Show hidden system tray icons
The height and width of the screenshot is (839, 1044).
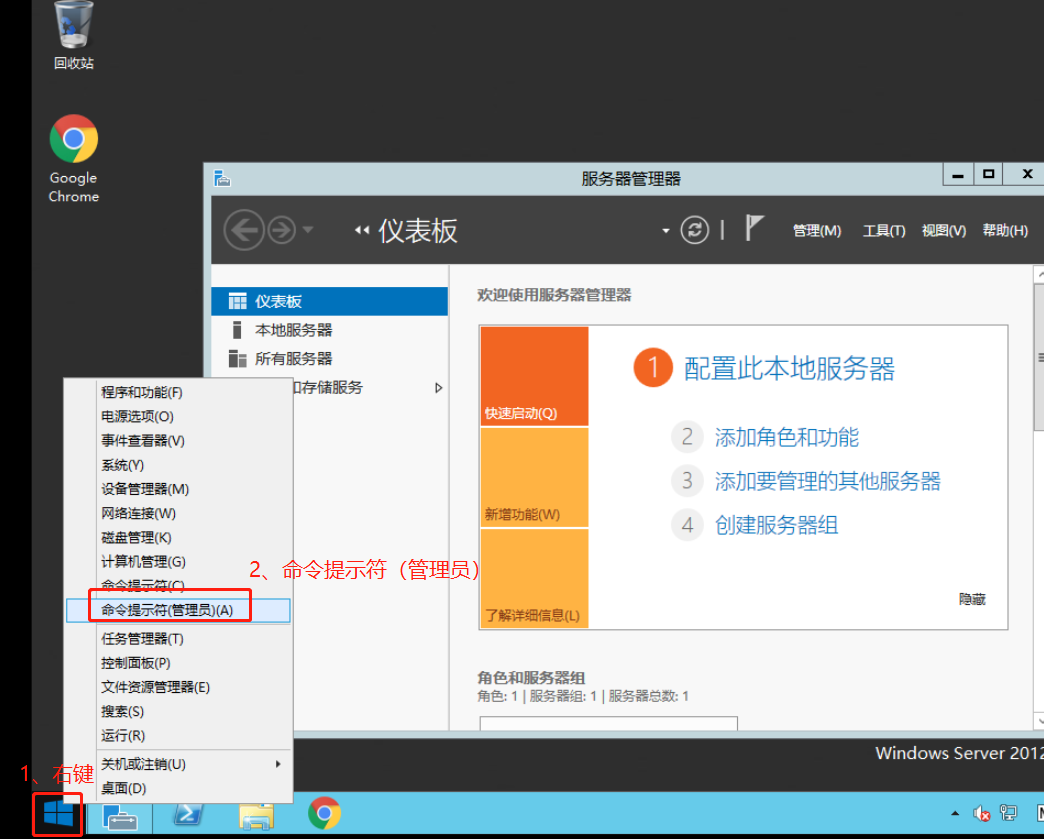(x=954, y=814)
